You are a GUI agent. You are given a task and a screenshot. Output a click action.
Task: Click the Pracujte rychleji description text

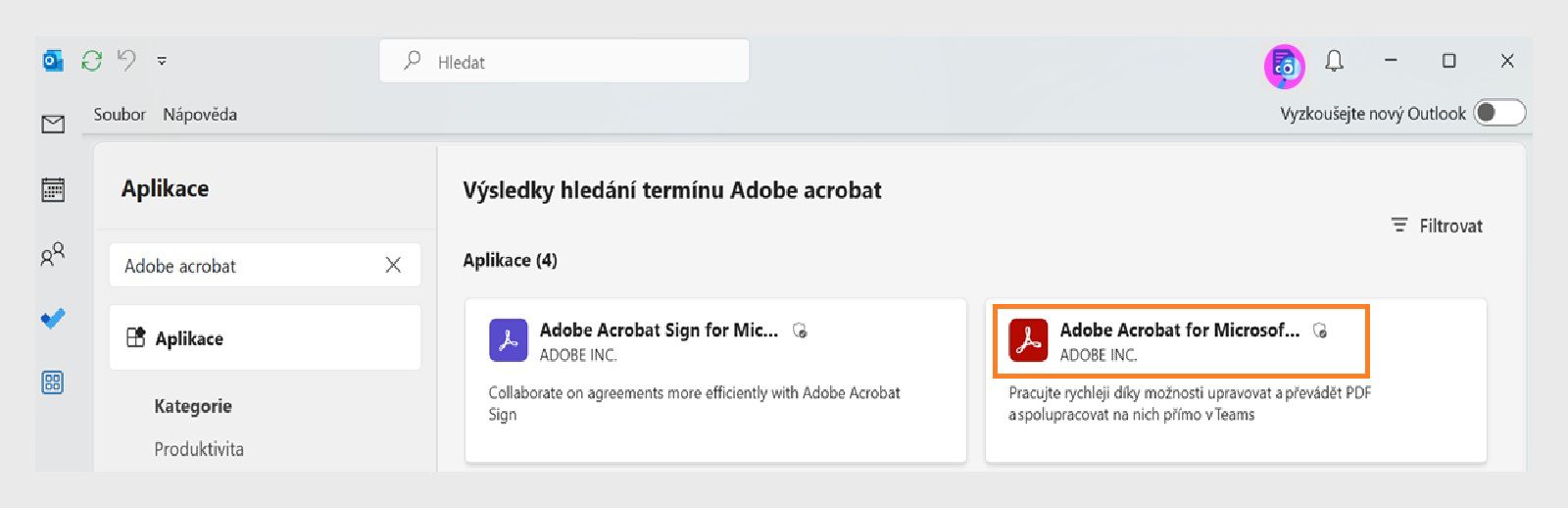[1190, 403]
